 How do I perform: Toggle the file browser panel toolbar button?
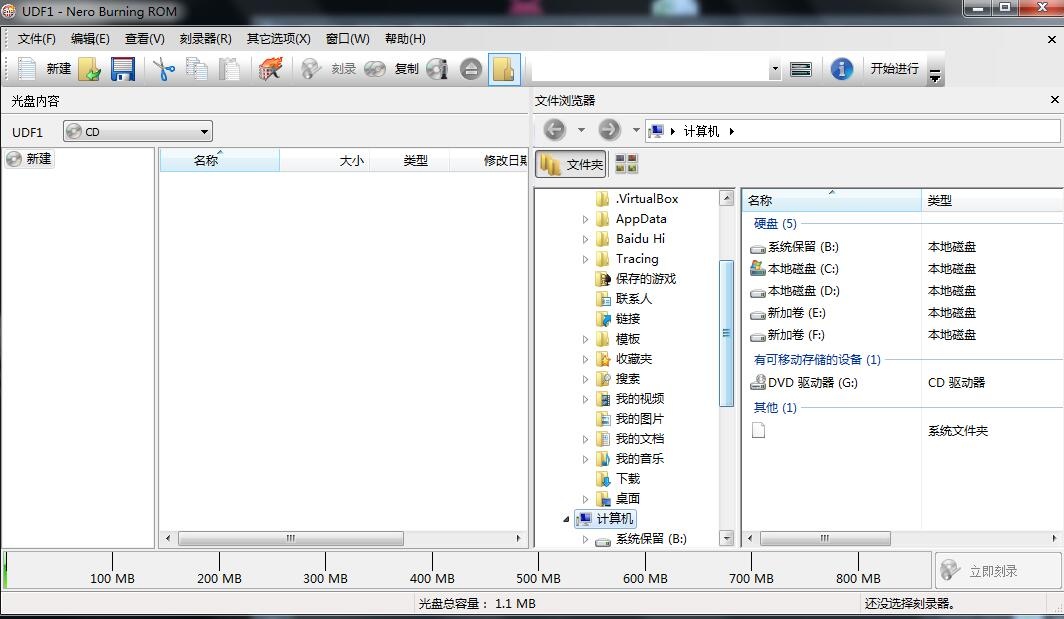point(504,69)
